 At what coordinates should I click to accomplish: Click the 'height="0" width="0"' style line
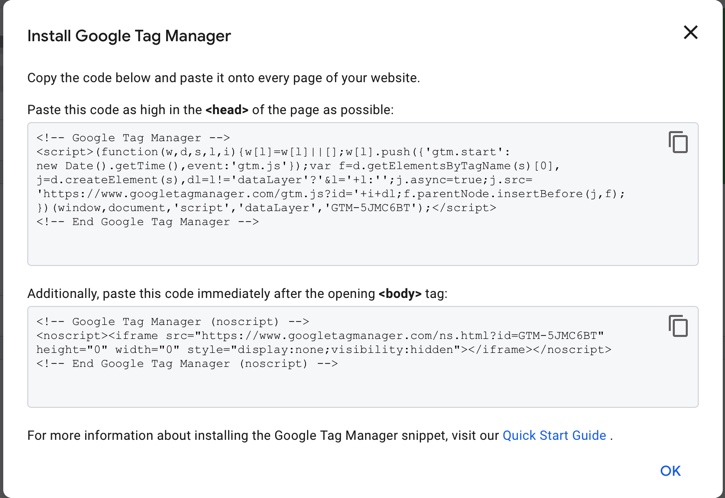(324, 350)
